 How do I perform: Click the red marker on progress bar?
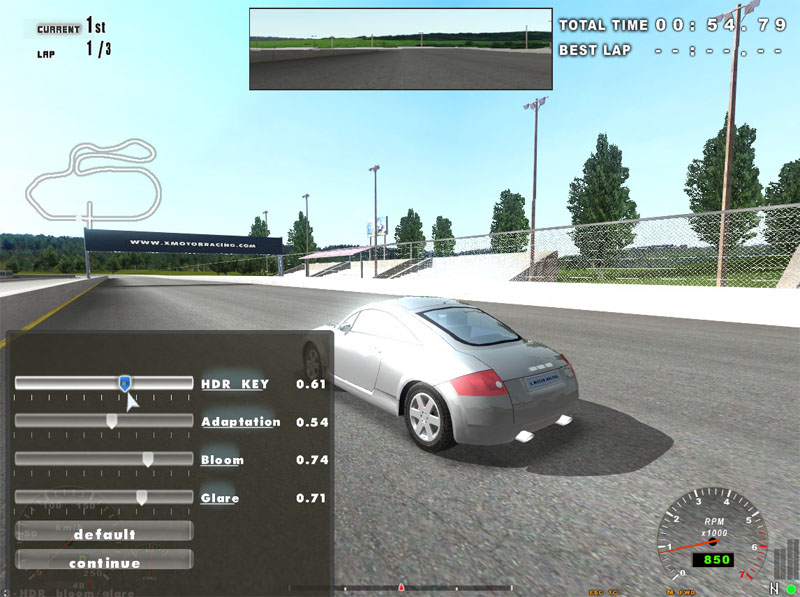401,587
